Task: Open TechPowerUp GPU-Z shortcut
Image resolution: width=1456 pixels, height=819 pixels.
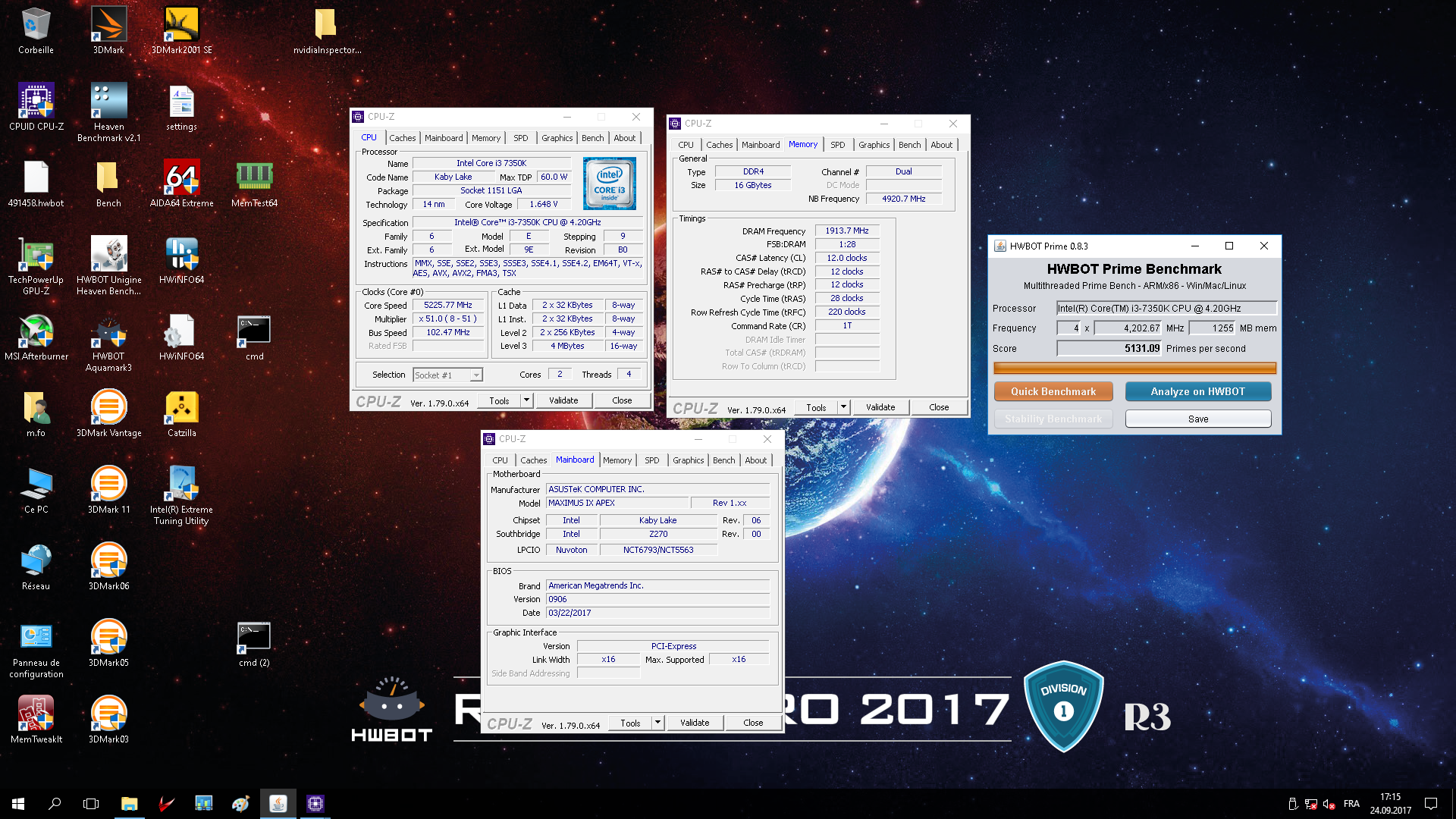Action: tap(36, 265)
